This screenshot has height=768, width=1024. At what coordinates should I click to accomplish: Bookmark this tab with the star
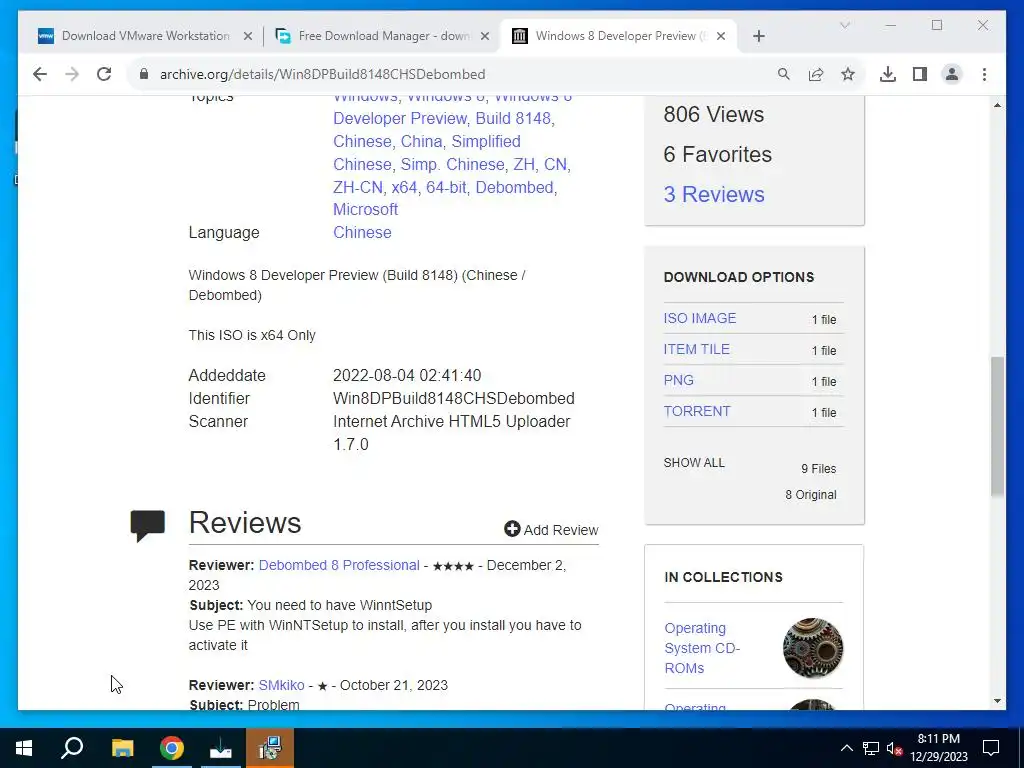pos(848,74)
